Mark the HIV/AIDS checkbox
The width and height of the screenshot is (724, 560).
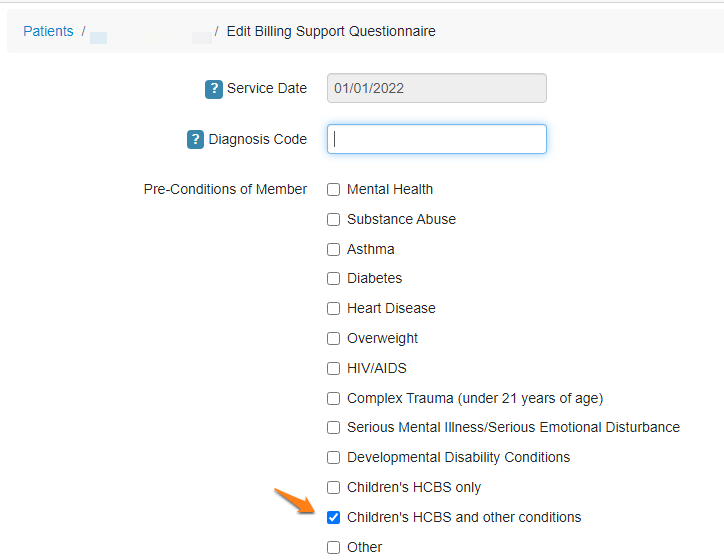coord(333,368)
